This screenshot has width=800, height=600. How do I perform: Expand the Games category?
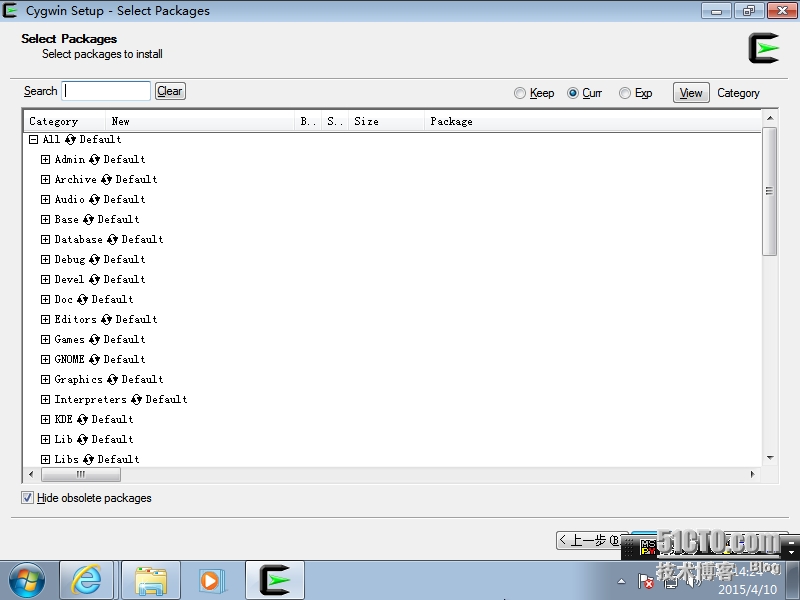point(45,339)
